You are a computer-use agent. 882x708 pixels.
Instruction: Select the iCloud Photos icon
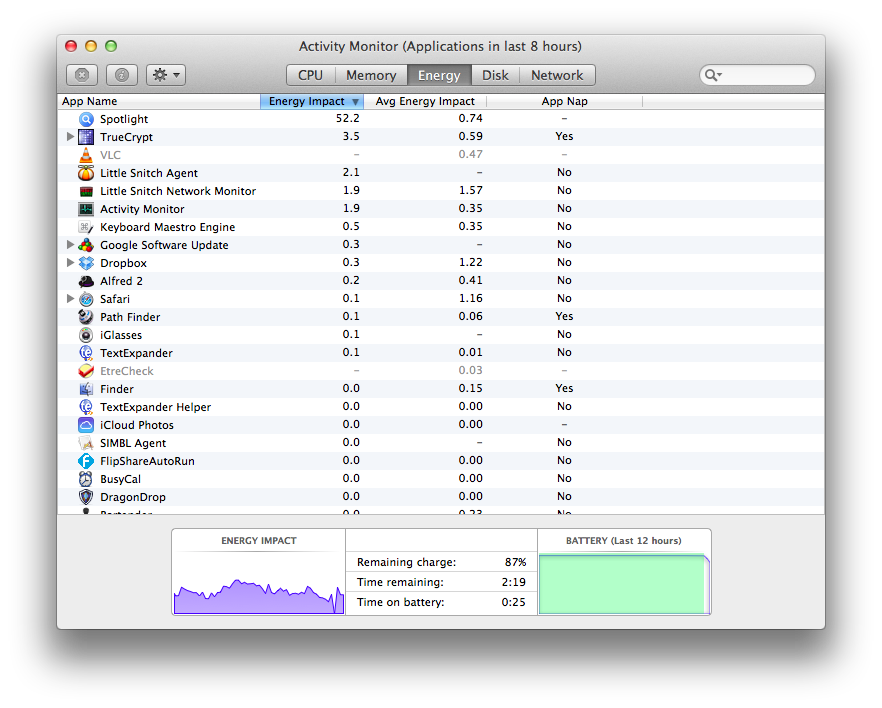coord(86,425)
